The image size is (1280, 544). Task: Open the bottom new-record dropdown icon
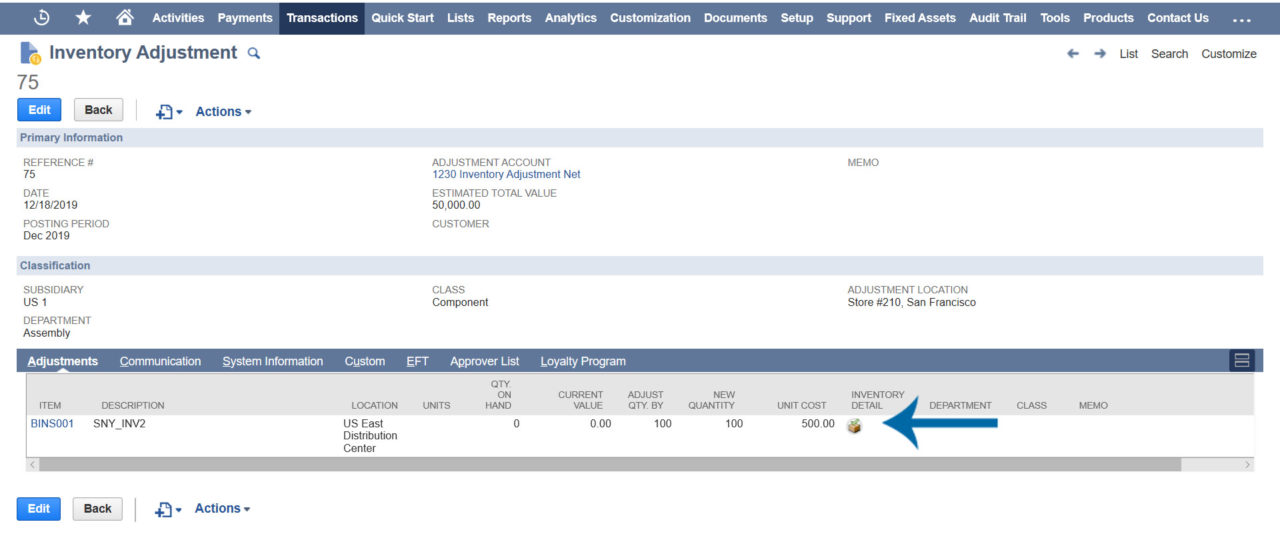(168, 509)
